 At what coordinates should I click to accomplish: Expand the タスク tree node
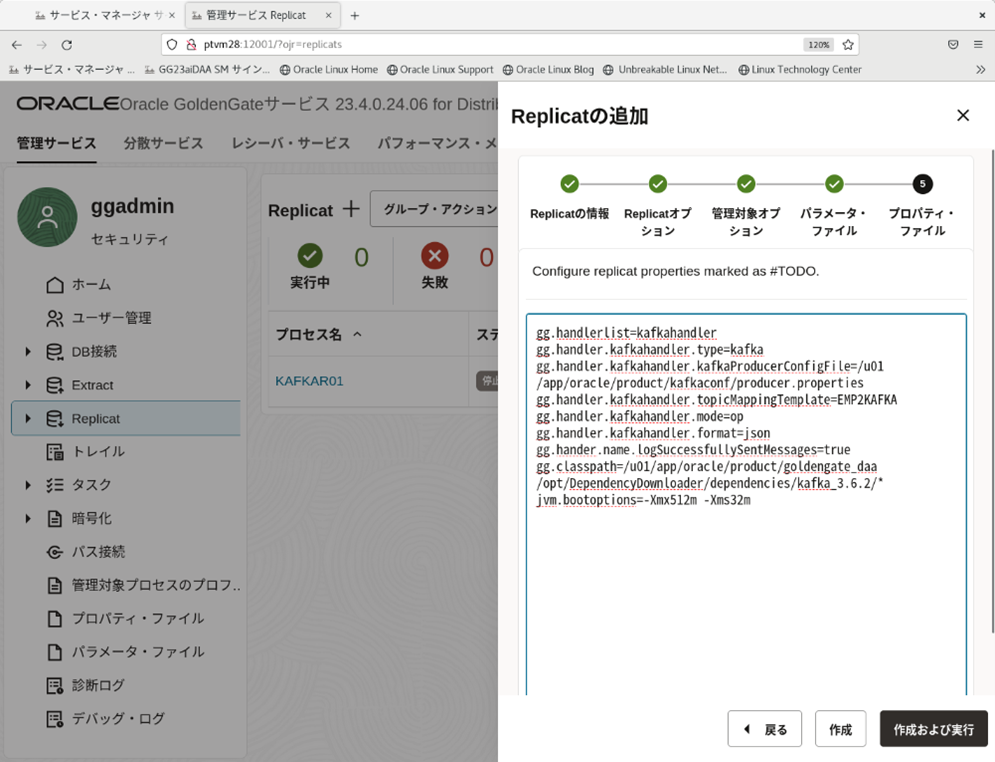click(x=28, y=485)
